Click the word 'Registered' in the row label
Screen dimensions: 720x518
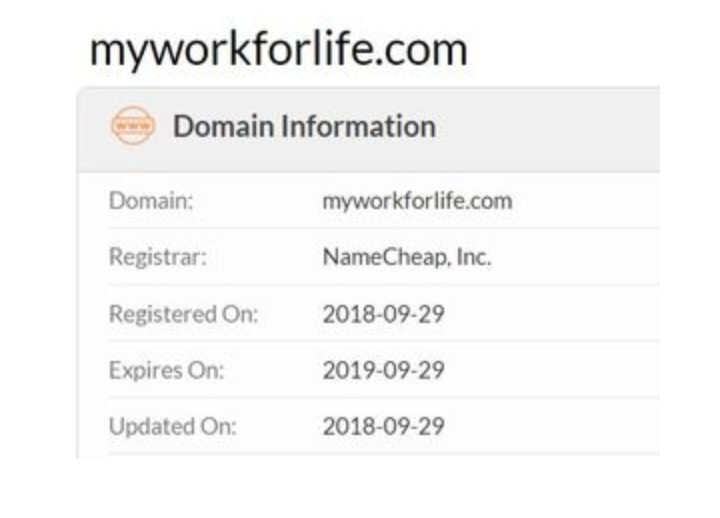pyautogui.click(x=161, y=314)
